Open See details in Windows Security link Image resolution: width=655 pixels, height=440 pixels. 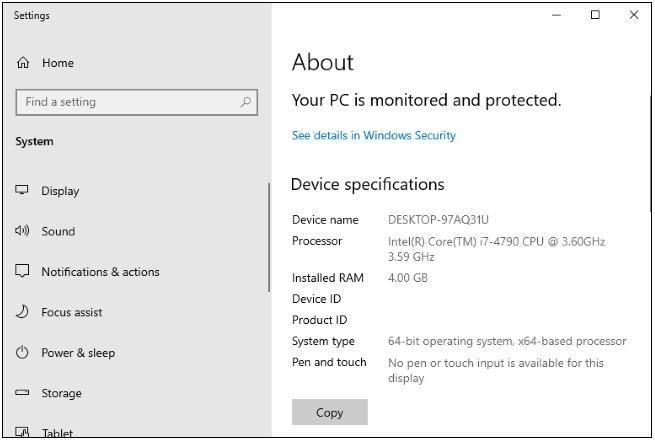point(373,135)
